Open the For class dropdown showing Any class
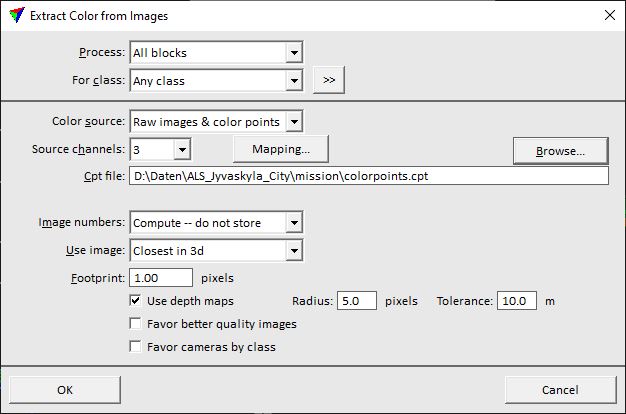The image size is (626, 414). tap(216, 81)
